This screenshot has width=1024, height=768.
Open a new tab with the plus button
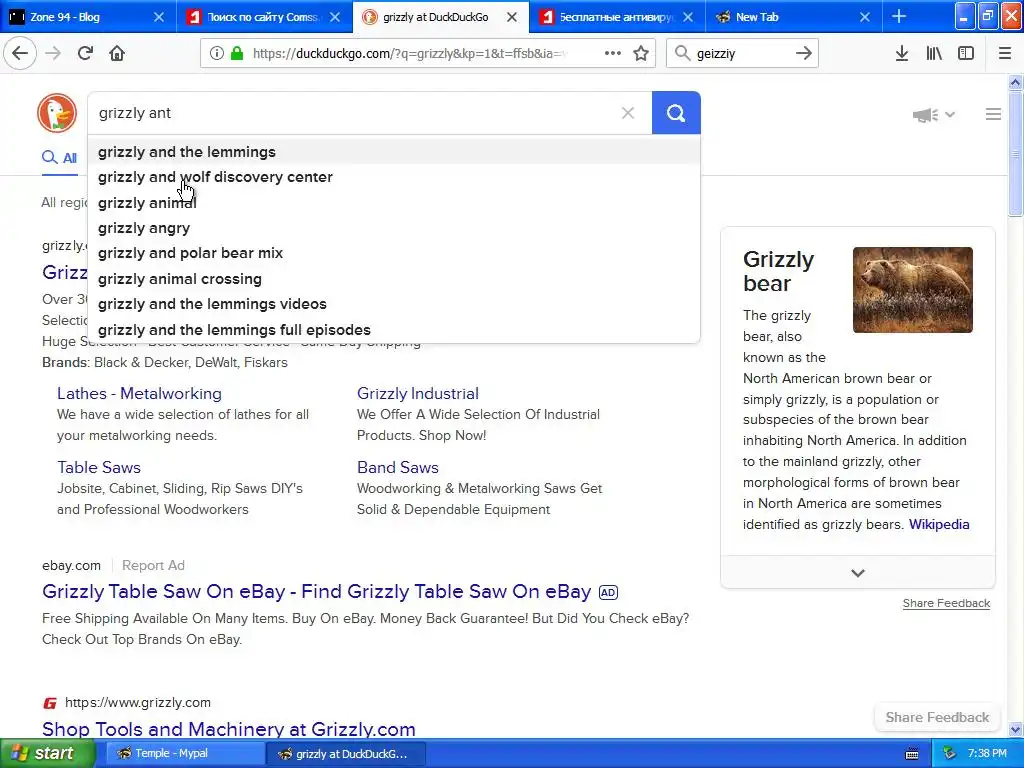(x=899, y=16)
